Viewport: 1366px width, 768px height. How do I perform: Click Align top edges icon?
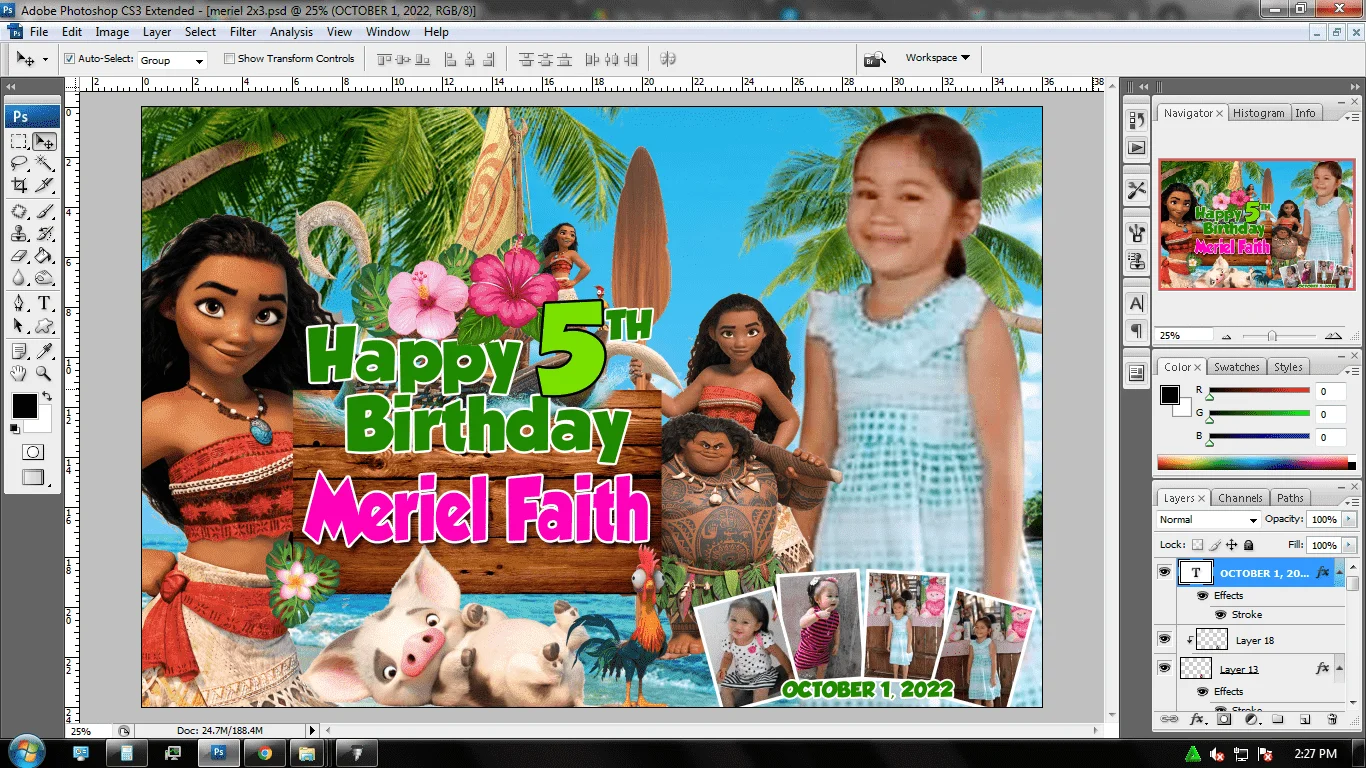[x=384, y=59]
